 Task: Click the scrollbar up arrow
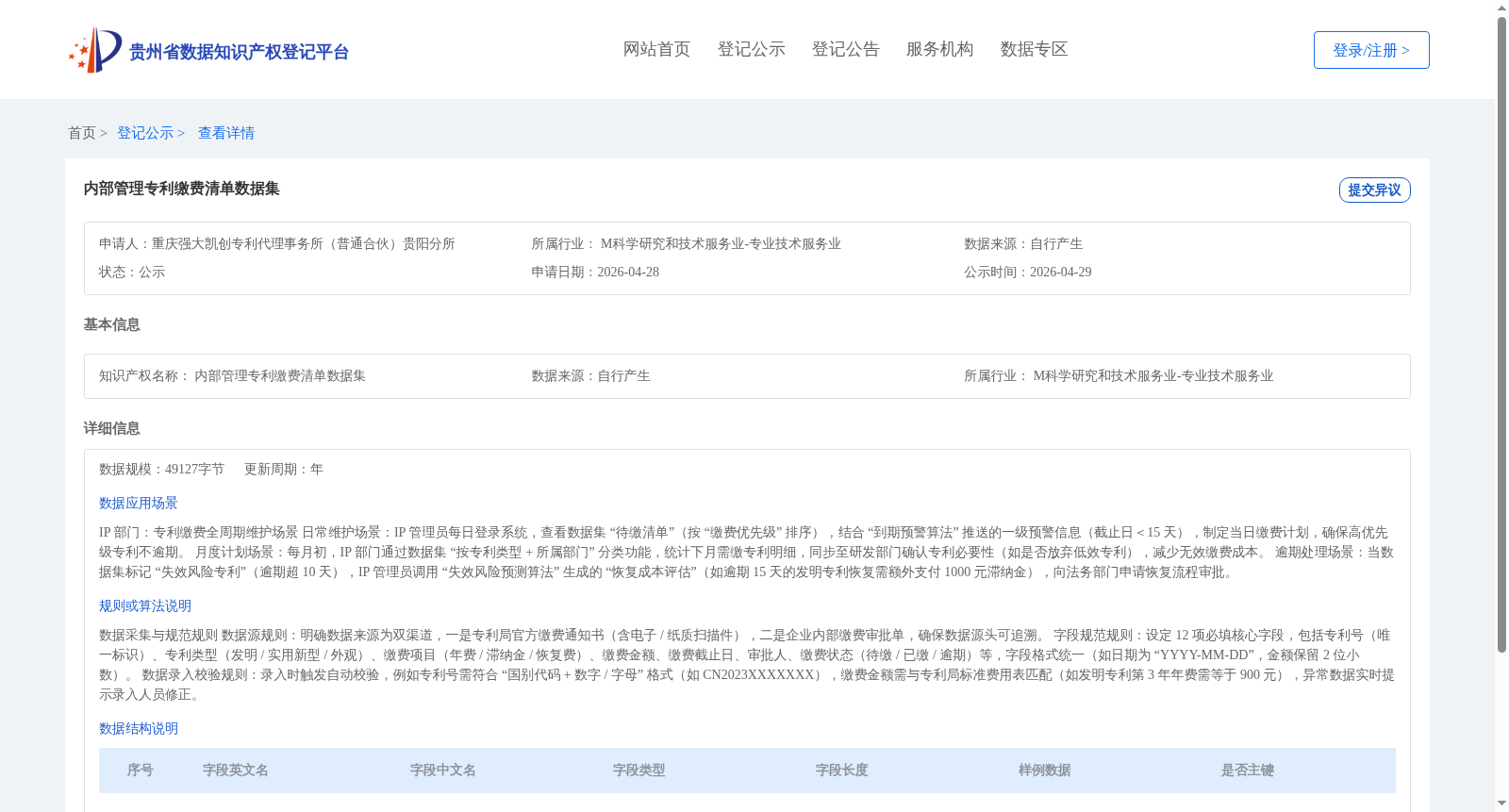point(1502,8)
